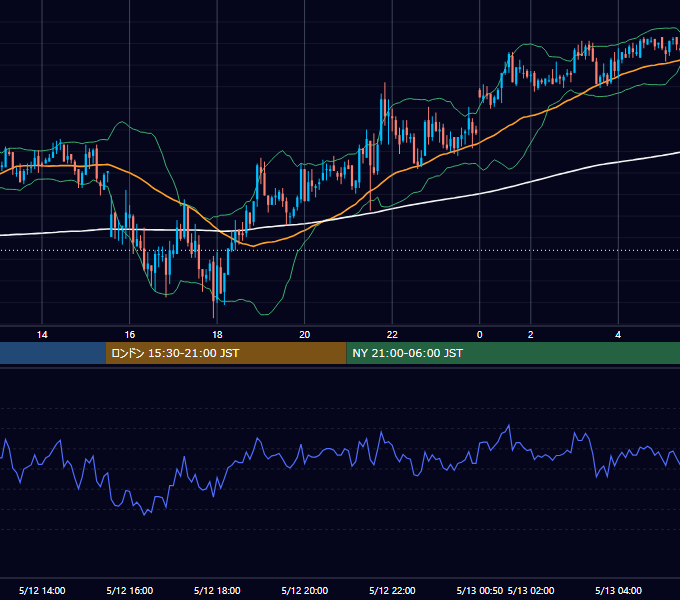
Task: Click the hour label 16 on the time axis
Action: coord(130,335)
